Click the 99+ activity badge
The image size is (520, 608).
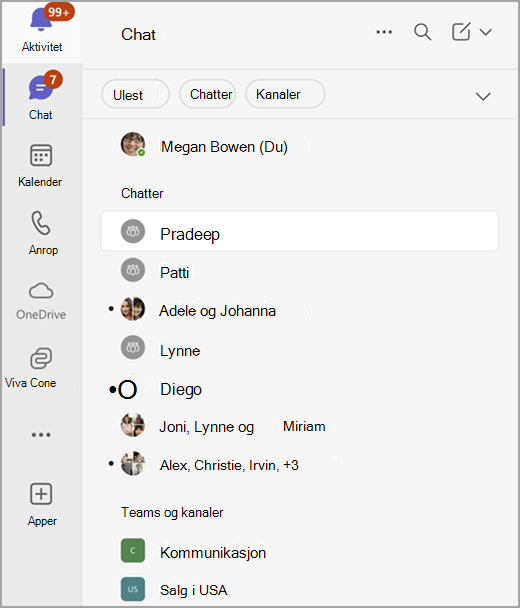click(x=59, y=12)
